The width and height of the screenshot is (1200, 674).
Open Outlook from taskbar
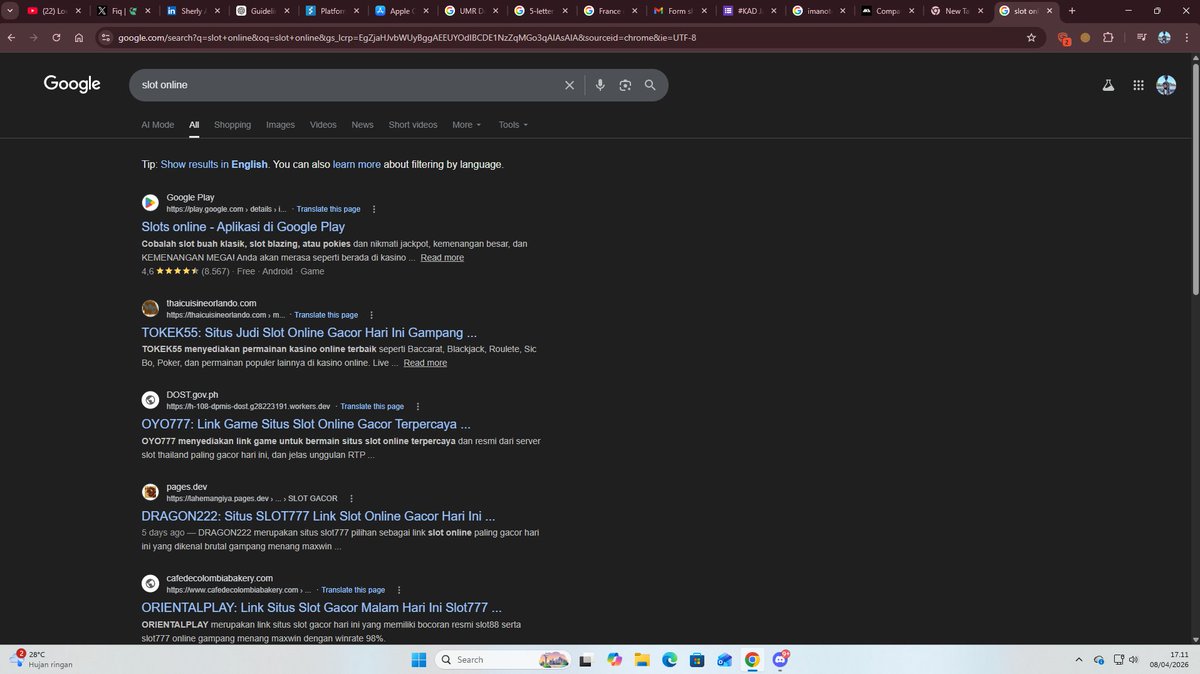pos(725,659)
